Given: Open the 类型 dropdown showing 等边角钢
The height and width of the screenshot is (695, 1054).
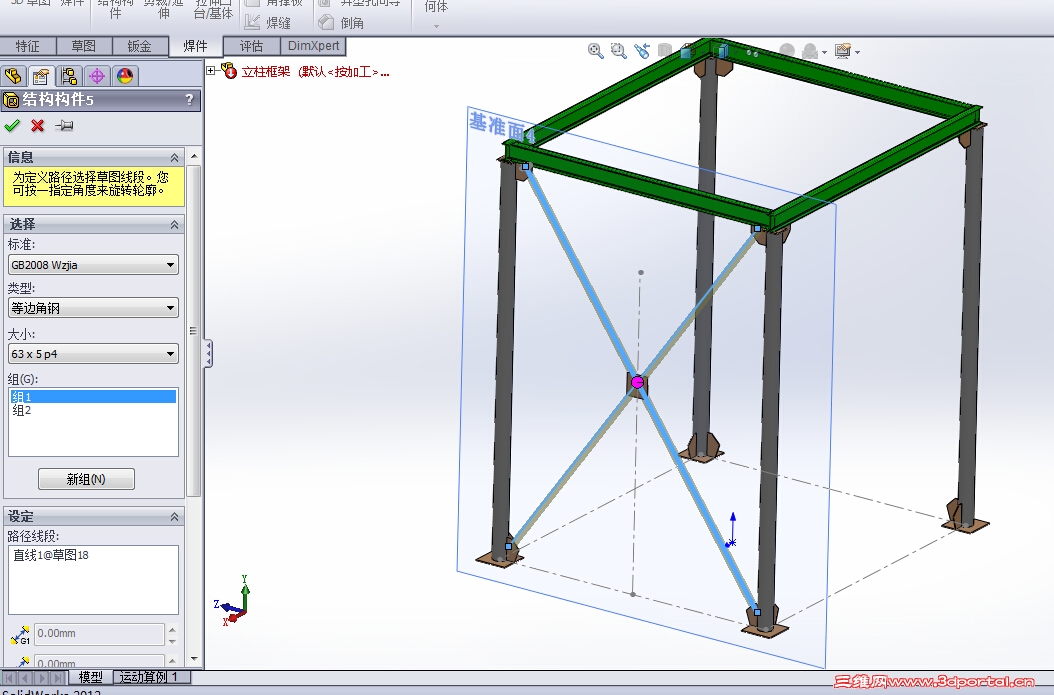Looking at the screenshot, I should (x=93, y=308).
